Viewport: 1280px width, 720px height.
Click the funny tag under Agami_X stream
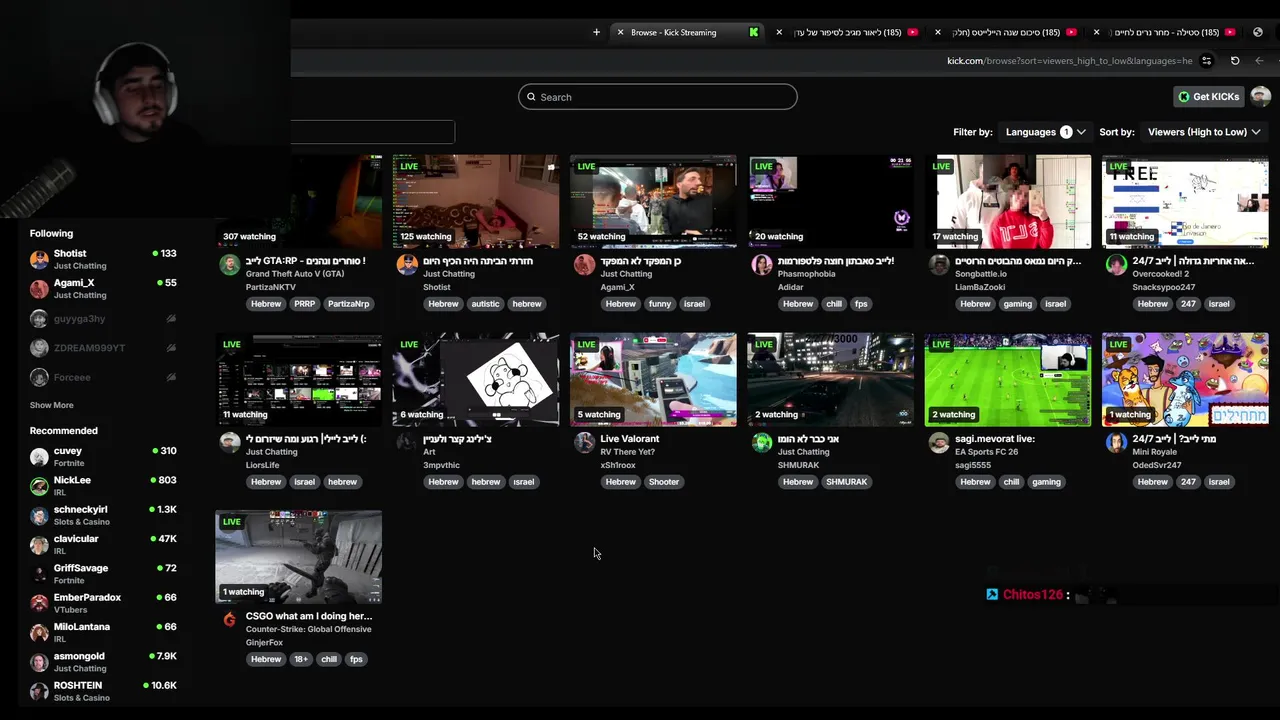660,304
